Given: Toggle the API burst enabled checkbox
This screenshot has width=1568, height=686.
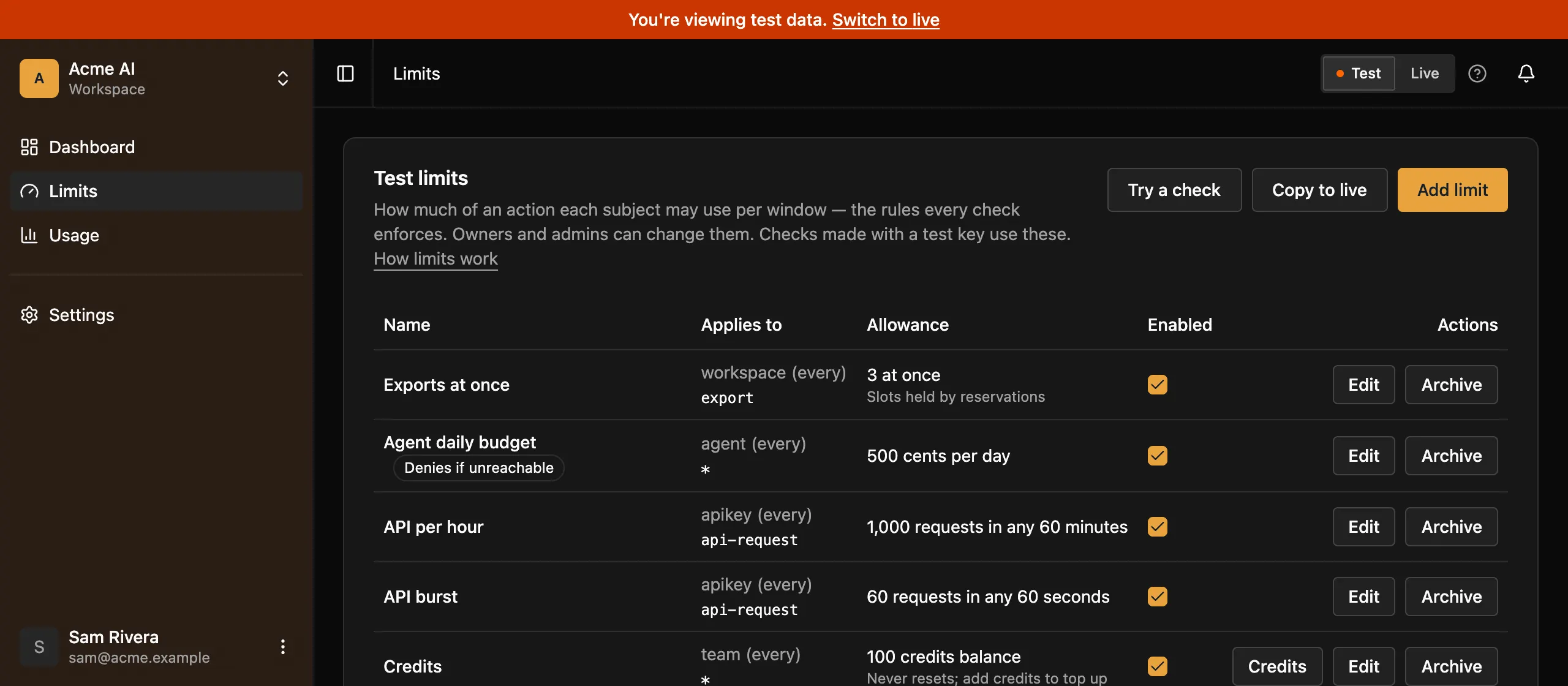Looking at the screenshot, I should (1158, 597).
